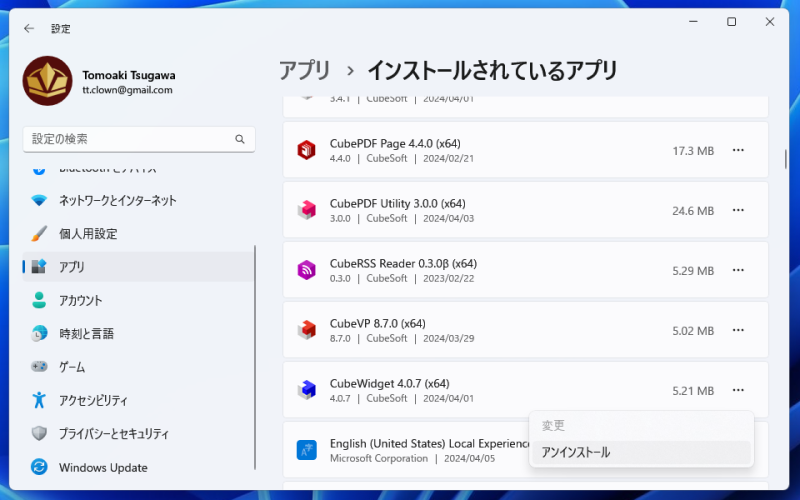Viewport: 800px width, 500px height.
Task: Select アプリ in the sidebar
Action: (x=138, y=266)
